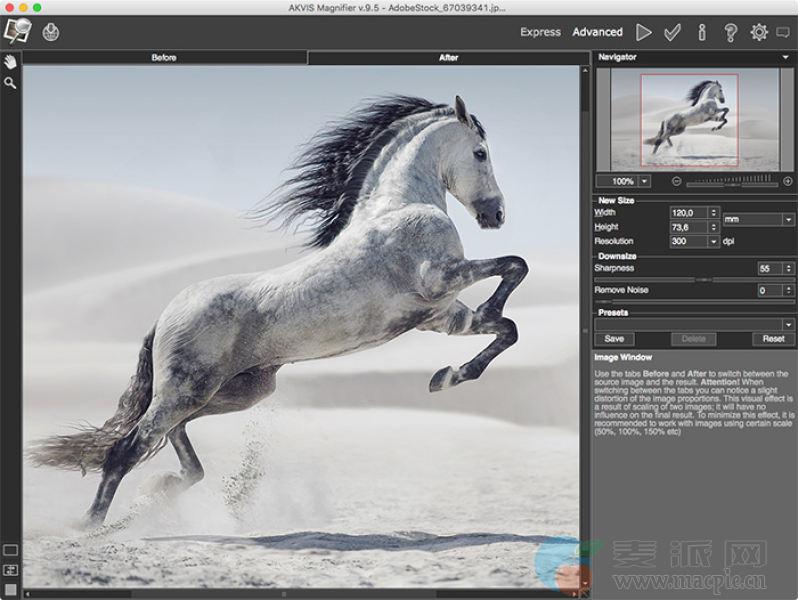The height and width of the screenshot is (600, 798).
Task: Open help with the question mark icon
Action: [x=730, y=32]
